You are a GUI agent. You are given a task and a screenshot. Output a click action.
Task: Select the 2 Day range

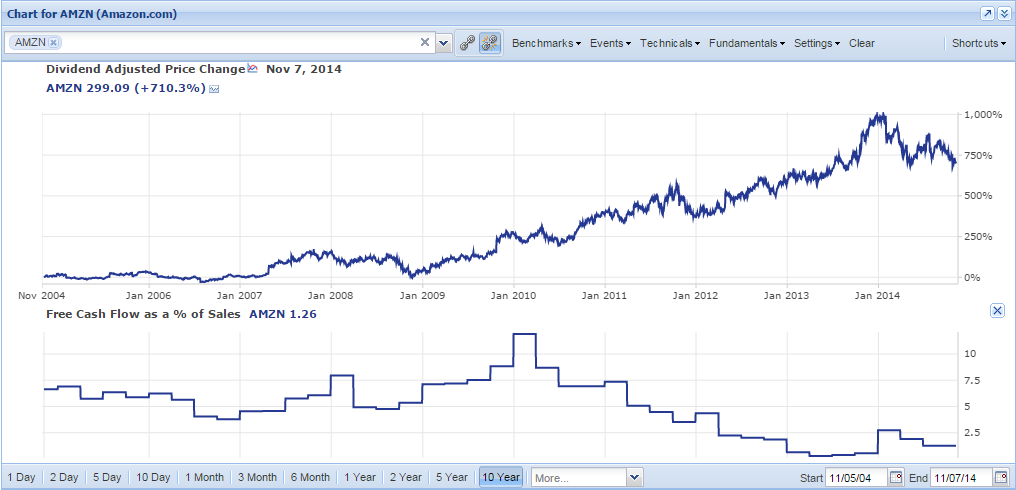point(64,477)
